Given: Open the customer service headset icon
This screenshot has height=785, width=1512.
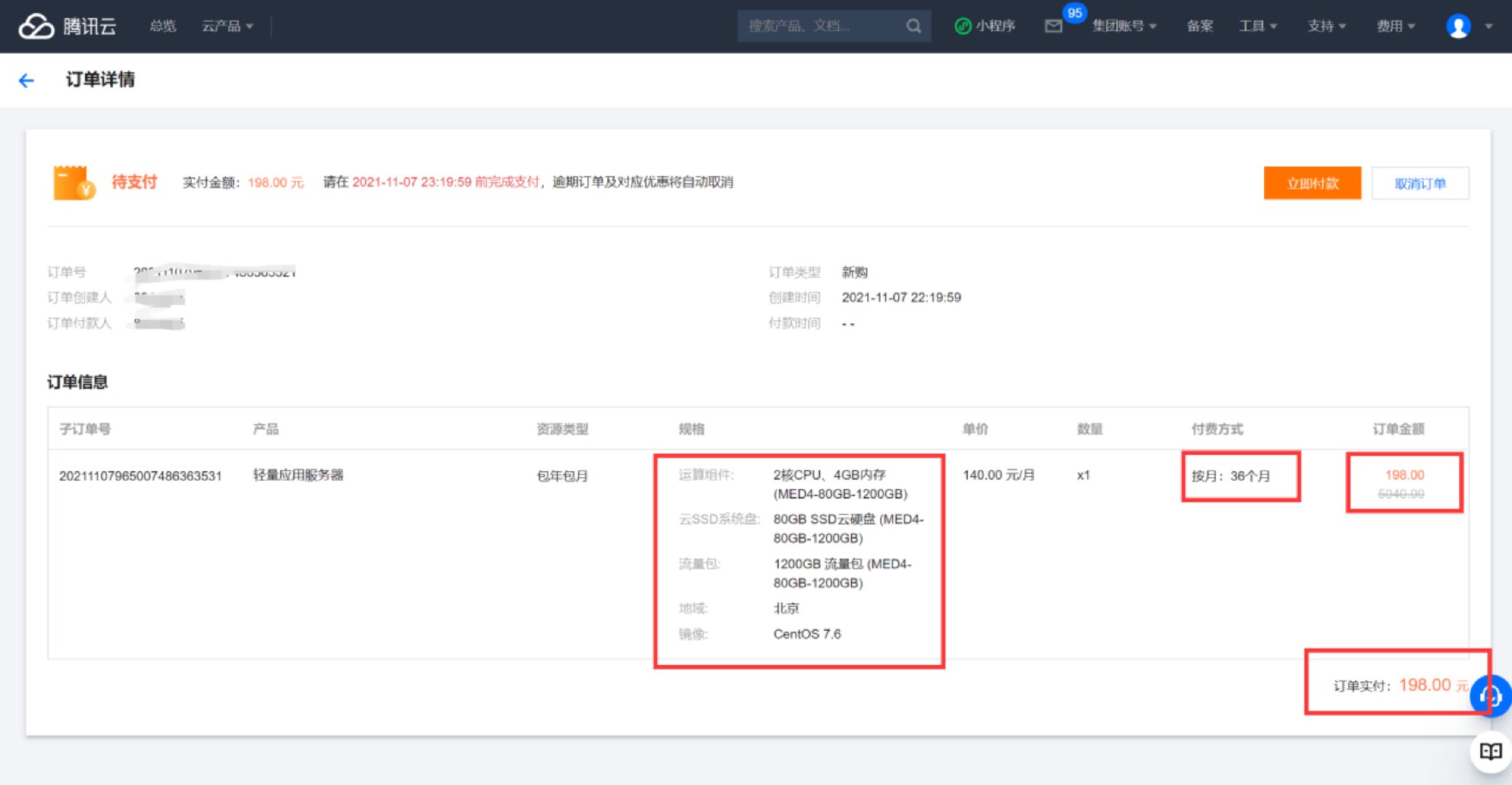Looking at the screenshot, I should tap(1492, 696).
